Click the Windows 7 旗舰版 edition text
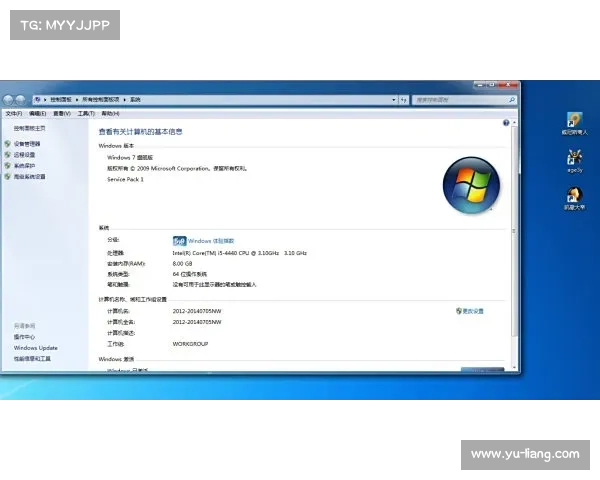This screenshot has width=600, height=480. click(130, 157)
